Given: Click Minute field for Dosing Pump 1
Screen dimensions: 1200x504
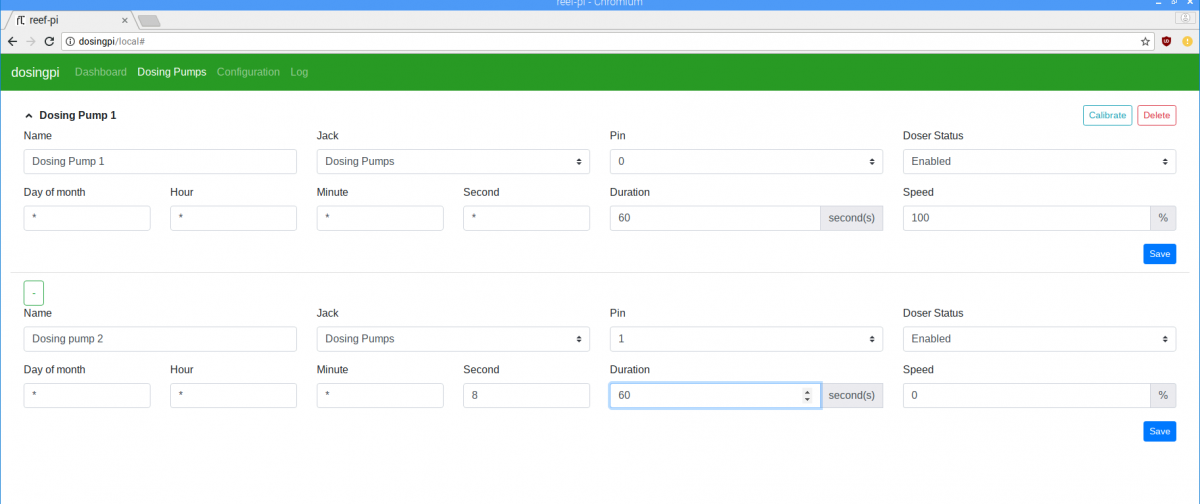Looking at the screenshot, I should pos(380,218).
